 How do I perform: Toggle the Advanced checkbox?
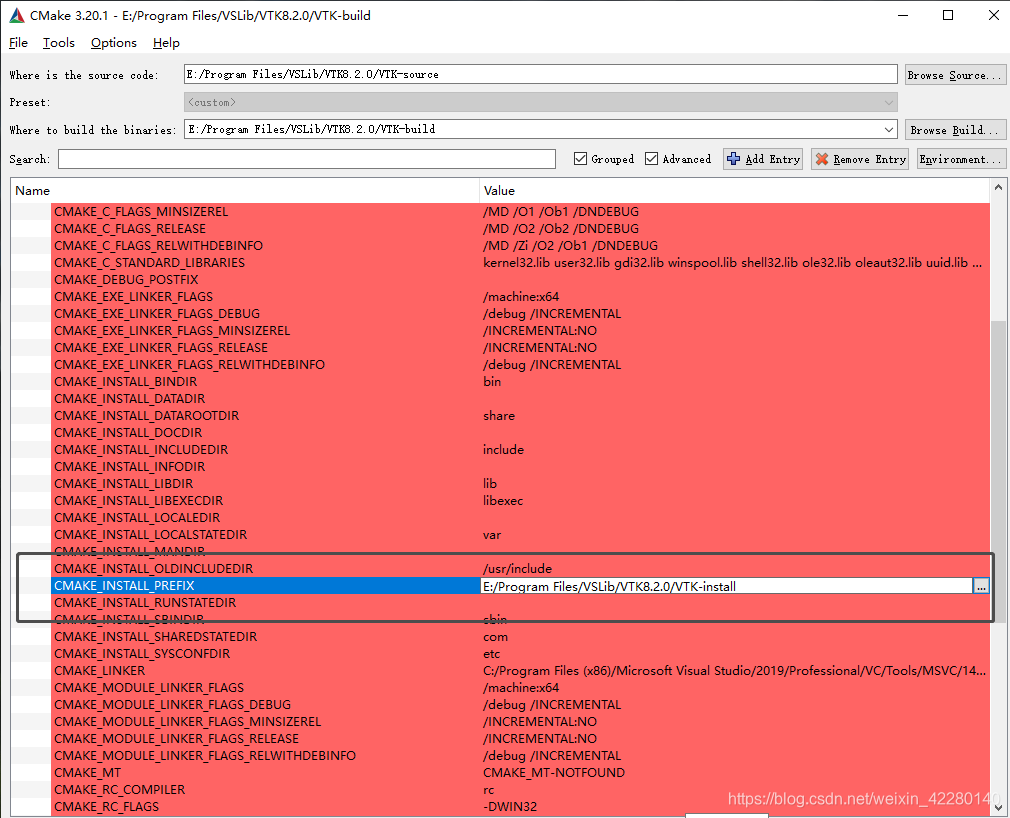651,158
